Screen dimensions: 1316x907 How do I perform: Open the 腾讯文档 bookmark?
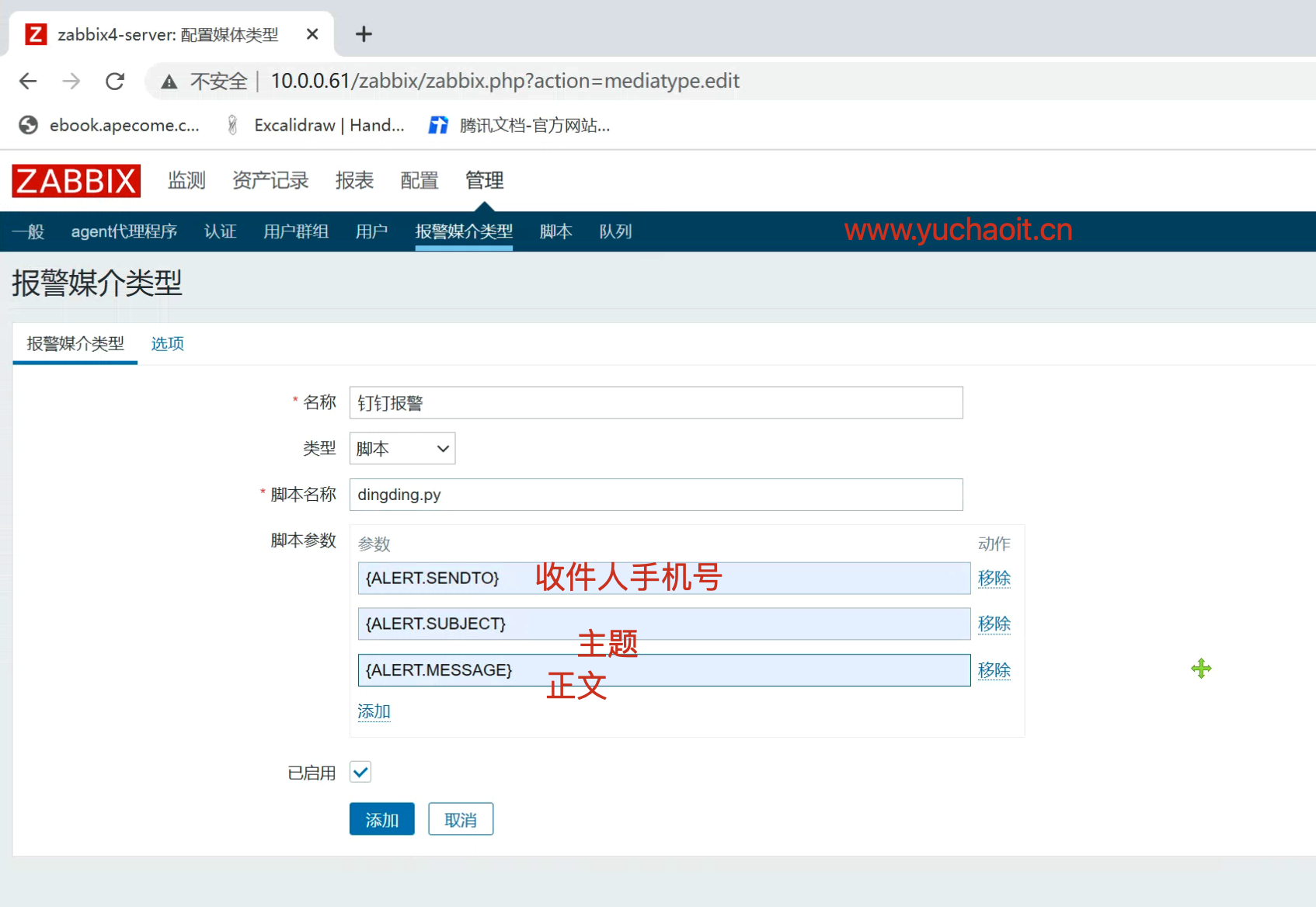(x=519, y=125)
